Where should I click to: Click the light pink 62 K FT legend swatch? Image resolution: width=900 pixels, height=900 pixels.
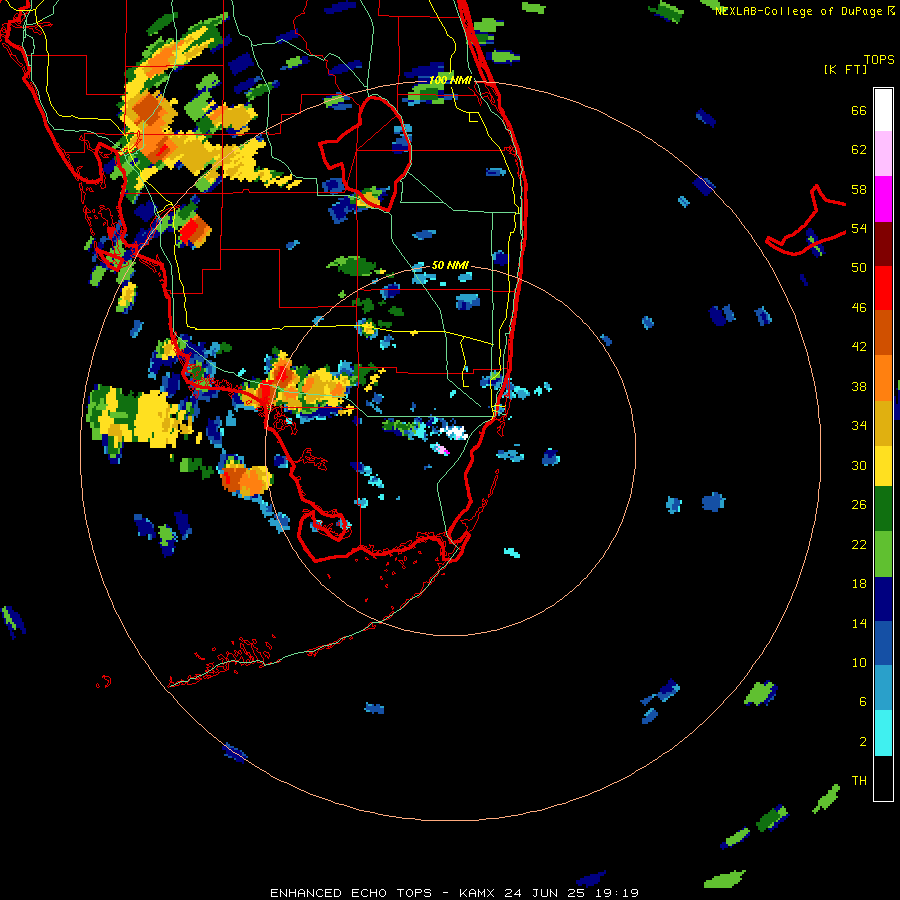[883, 154]
